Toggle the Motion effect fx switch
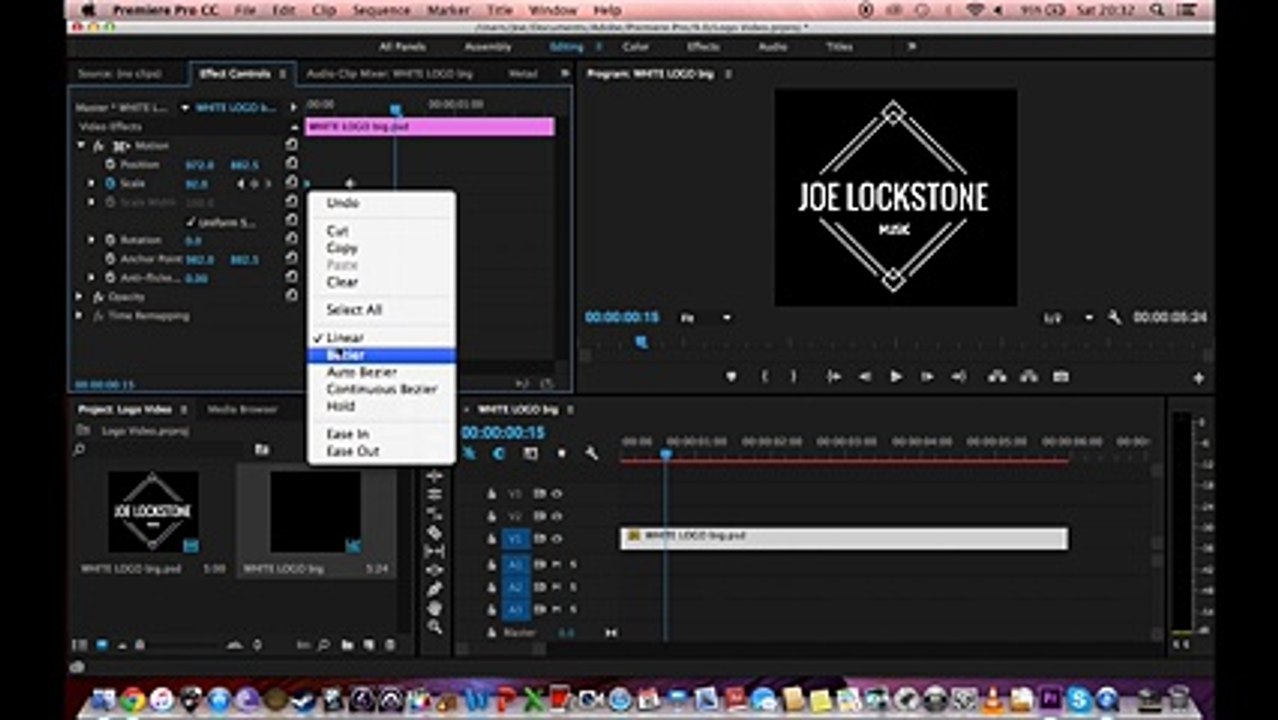The image size is (1278, 720). click(x=99, y=146)
